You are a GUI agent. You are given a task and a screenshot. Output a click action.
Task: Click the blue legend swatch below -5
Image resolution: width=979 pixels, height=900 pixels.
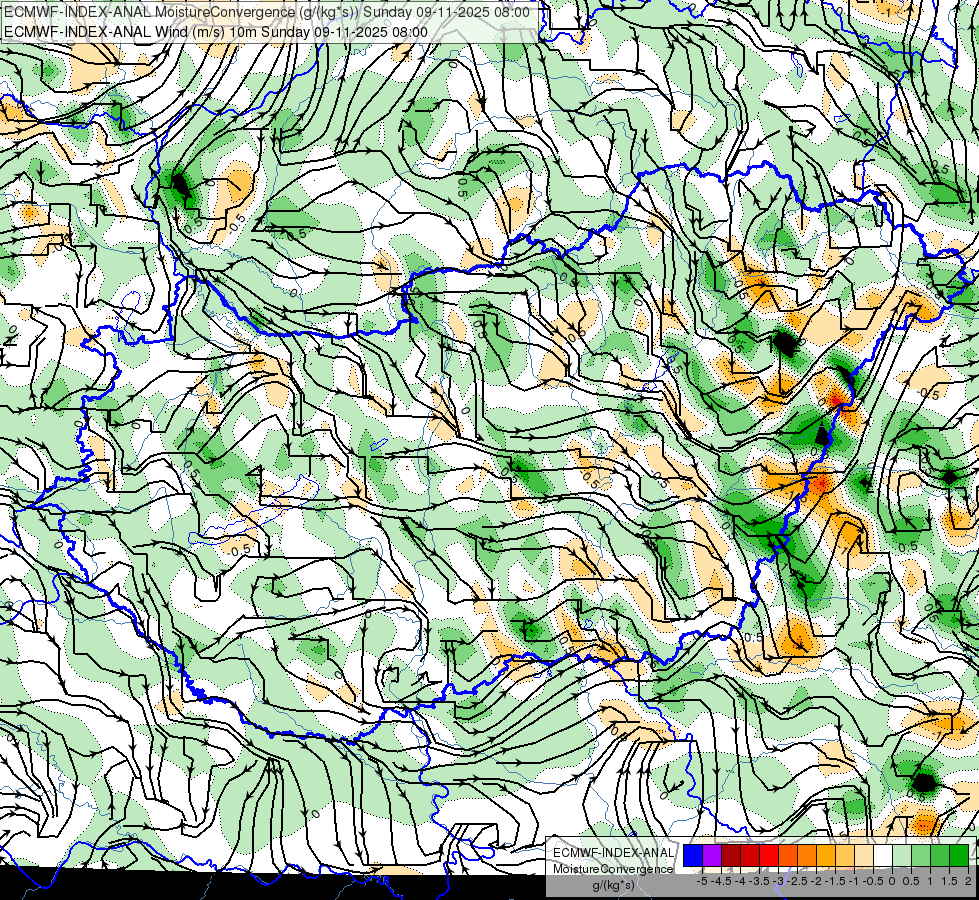(693, 855)
